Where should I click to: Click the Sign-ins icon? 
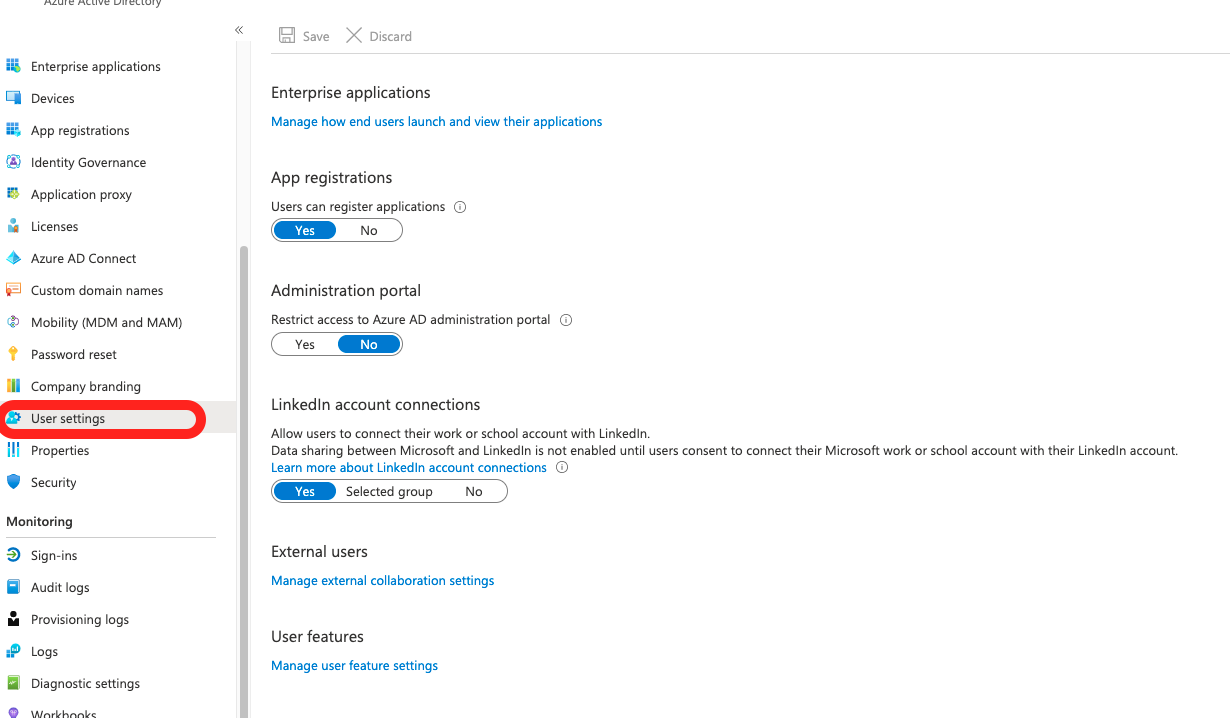pyautogui.click(x=13, y=555)
